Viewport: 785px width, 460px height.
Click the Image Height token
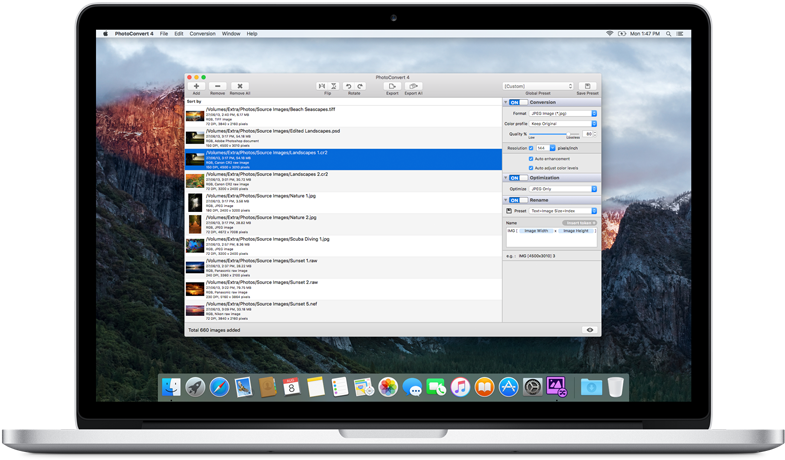coord(576,231)
